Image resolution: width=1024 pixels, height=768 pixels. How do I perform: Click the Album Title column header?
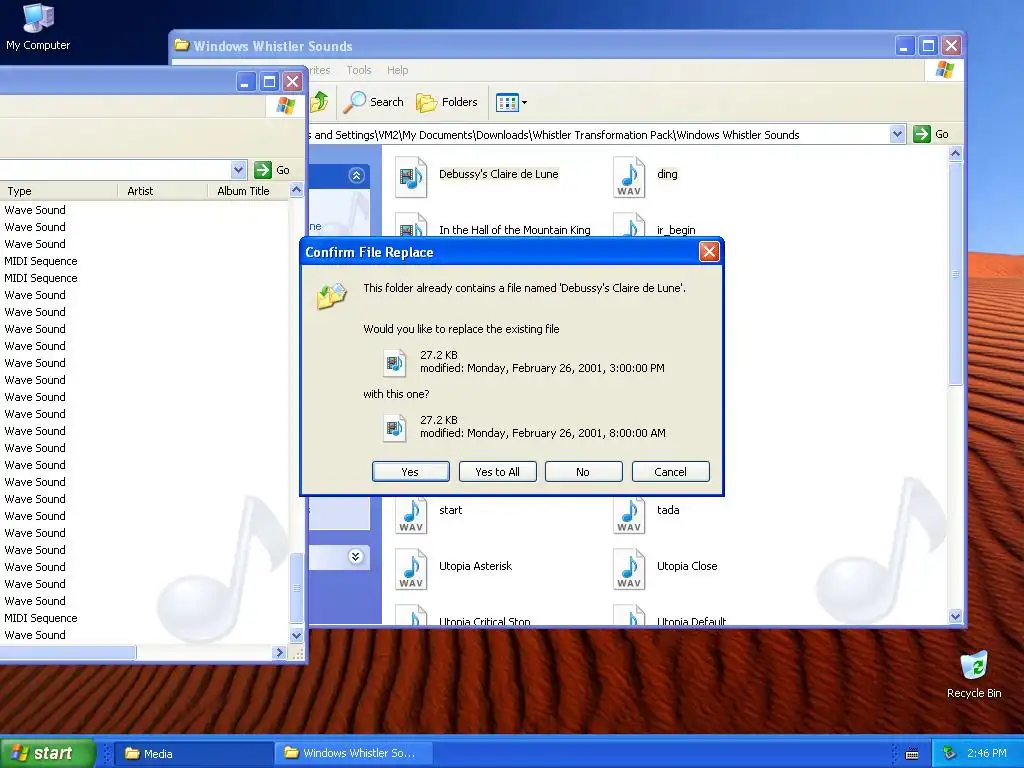pos(248,191)
